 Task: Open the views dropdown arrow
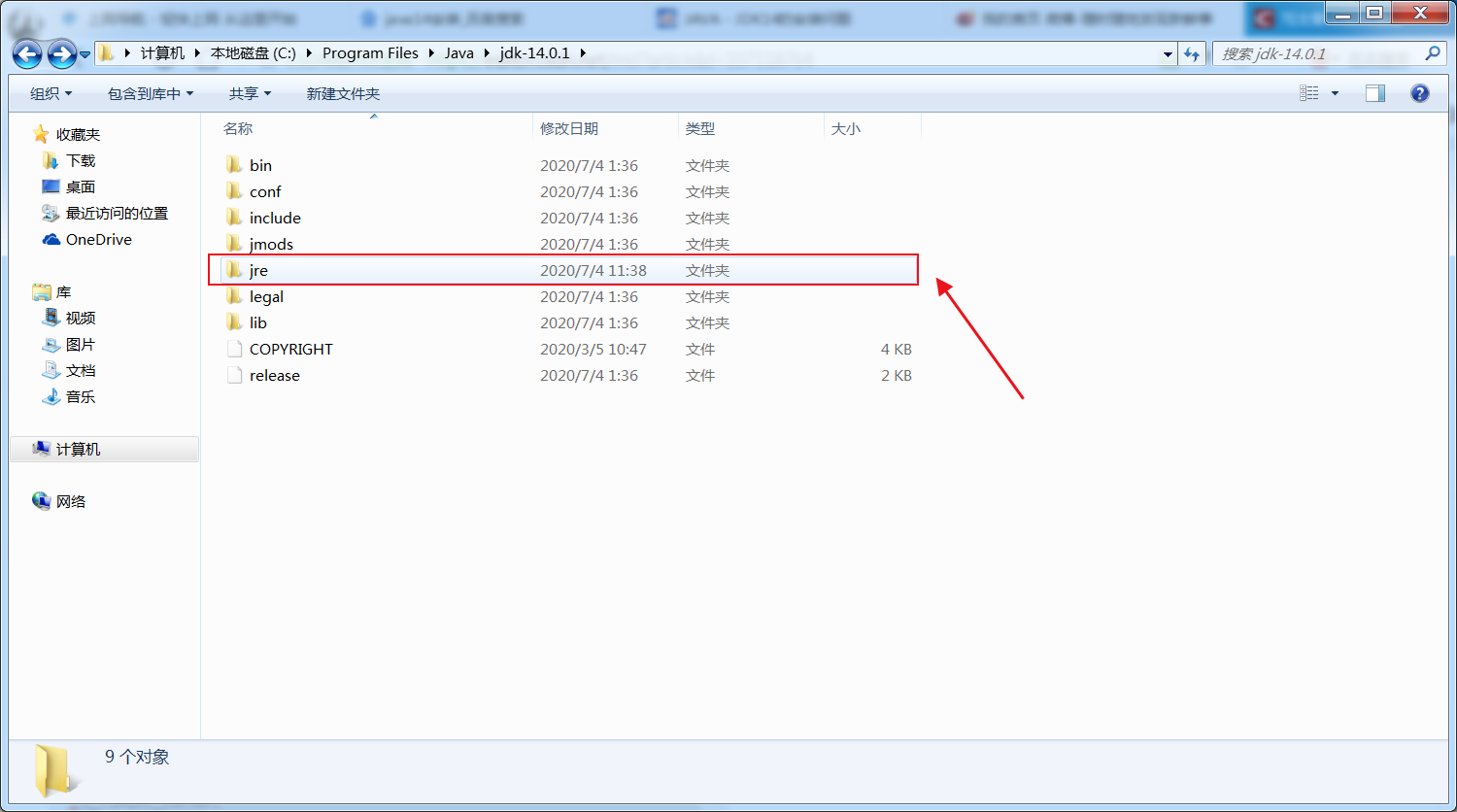click(x=1336, y=92)
